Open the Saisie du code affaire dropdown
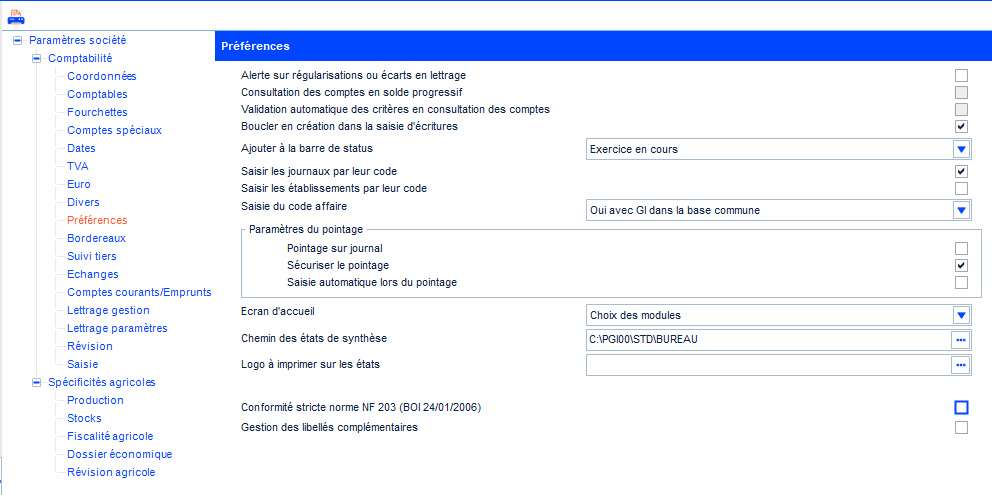Screen dimensions: 992x495 click(961, 210)
